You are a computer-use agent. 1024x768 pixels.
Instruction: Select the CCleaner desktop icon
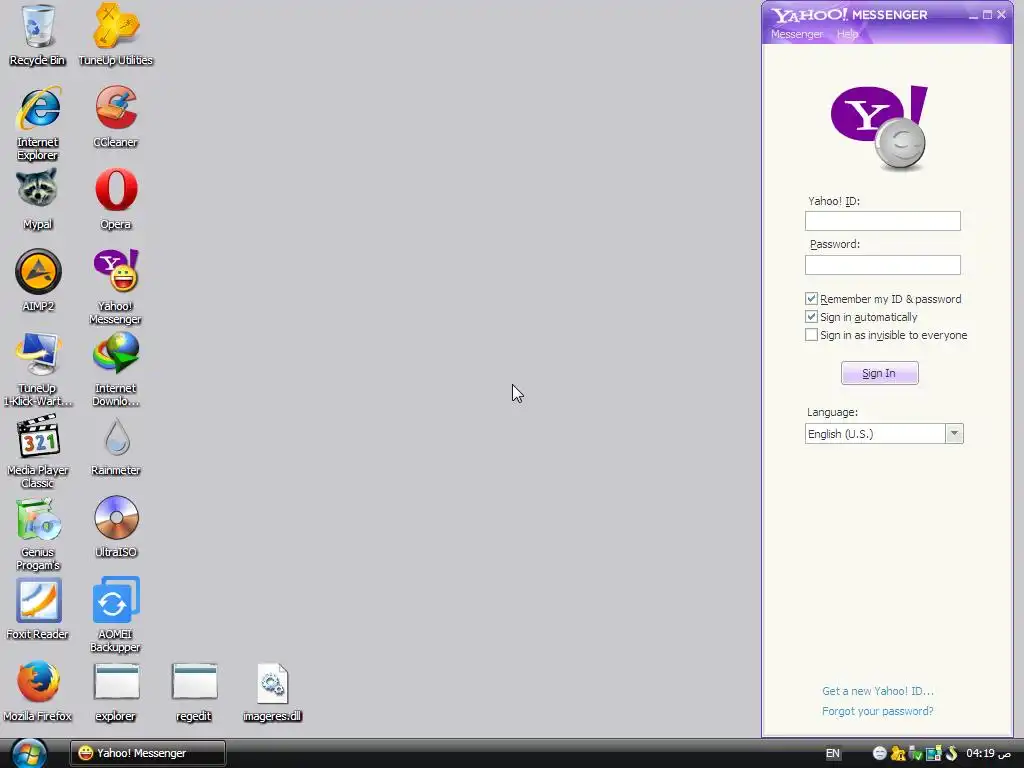pos(116,116)
